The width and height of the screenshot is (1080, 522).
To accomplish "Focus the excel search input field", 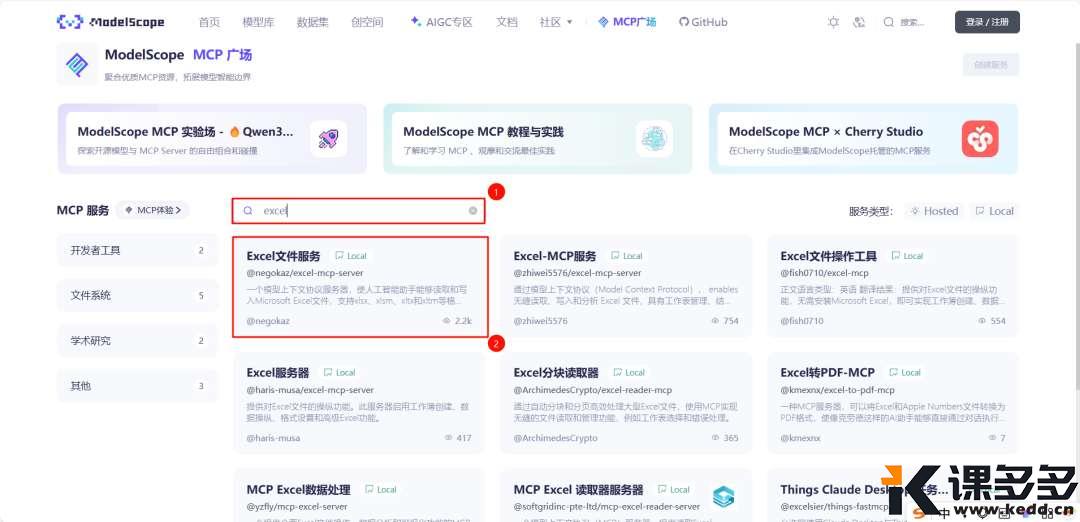I will click(358, 211).
